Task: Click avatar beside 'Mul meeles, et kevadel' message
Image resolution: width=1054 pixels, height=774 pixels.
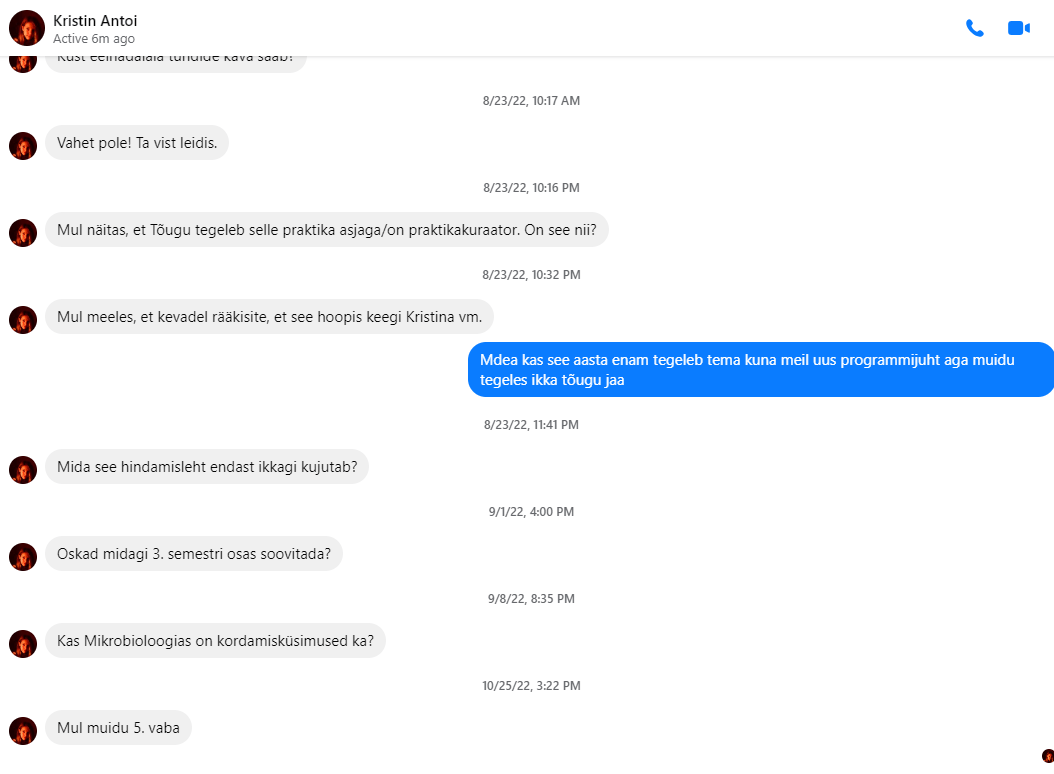Action: coord(23,320)
